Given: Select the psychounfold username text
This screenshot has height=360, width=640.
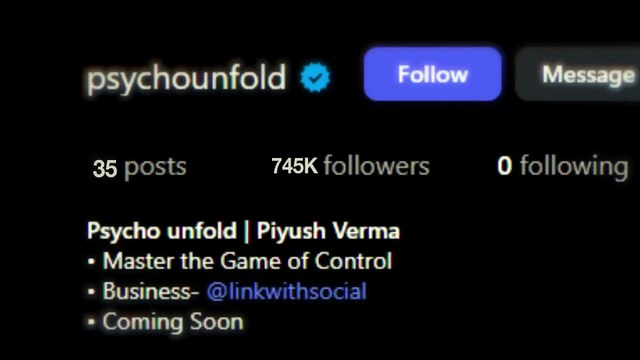Looking at the screenshot, I should tap(186, 78).
